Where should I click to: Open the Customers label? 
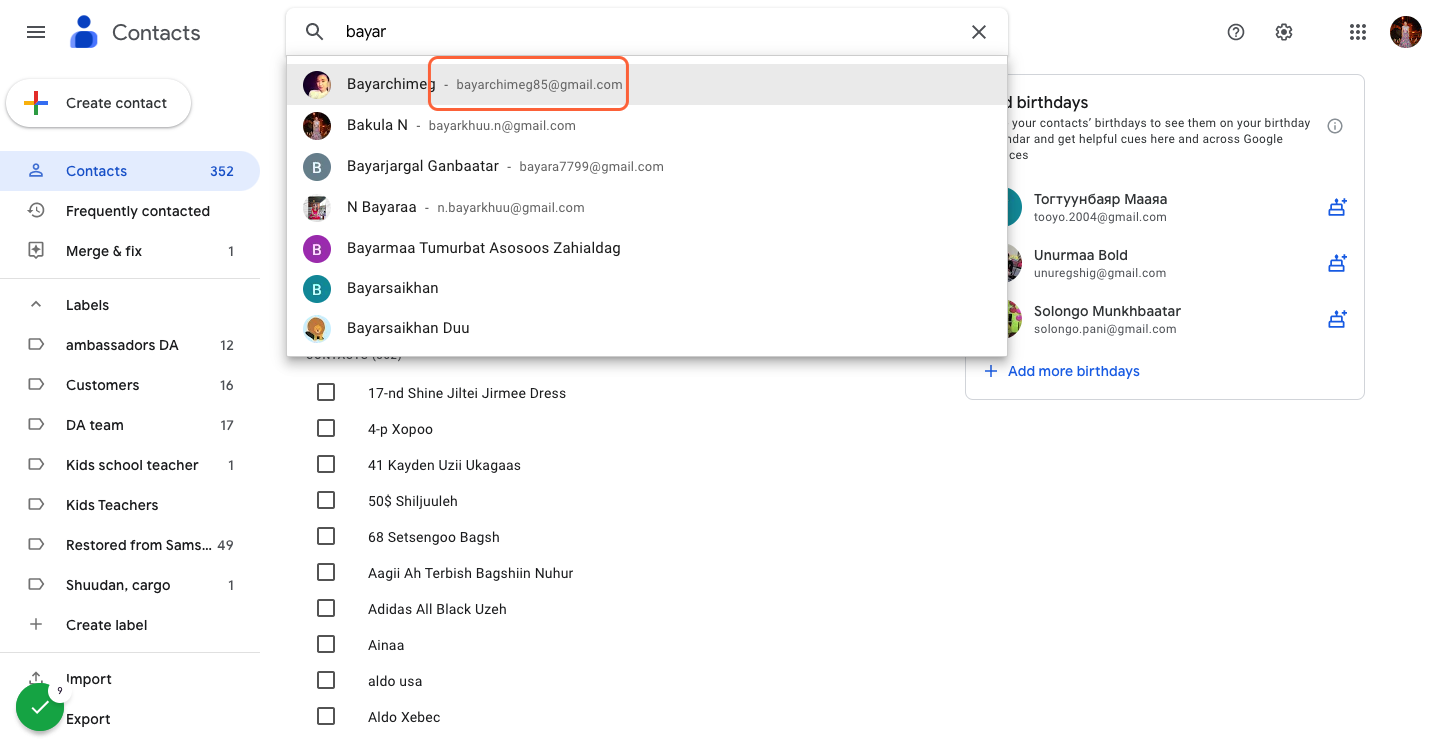tap(130, 385)
